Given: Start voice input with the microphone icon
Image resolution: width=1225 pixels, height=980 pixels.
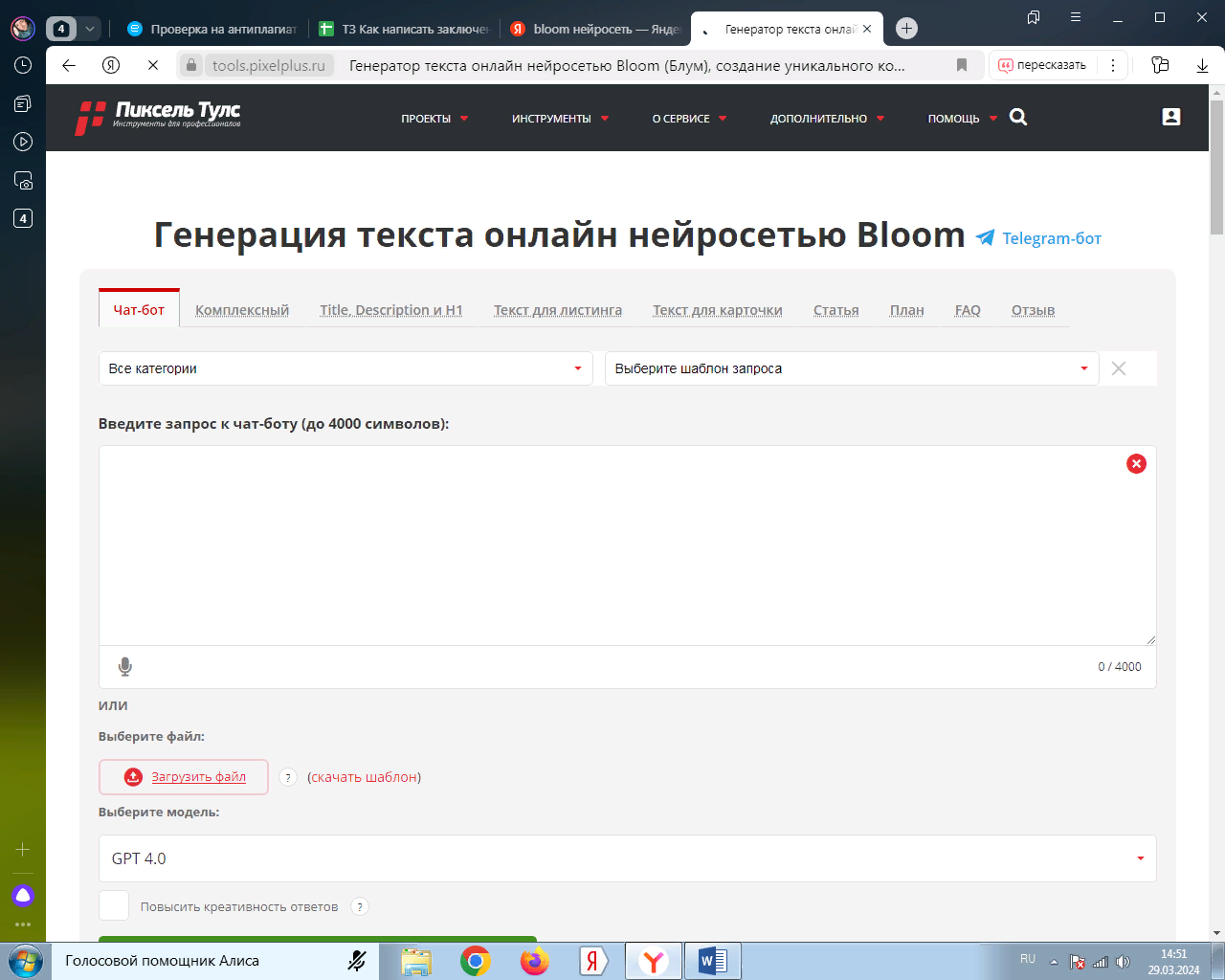Looking at the screenshot, I should tap(125, 667).
